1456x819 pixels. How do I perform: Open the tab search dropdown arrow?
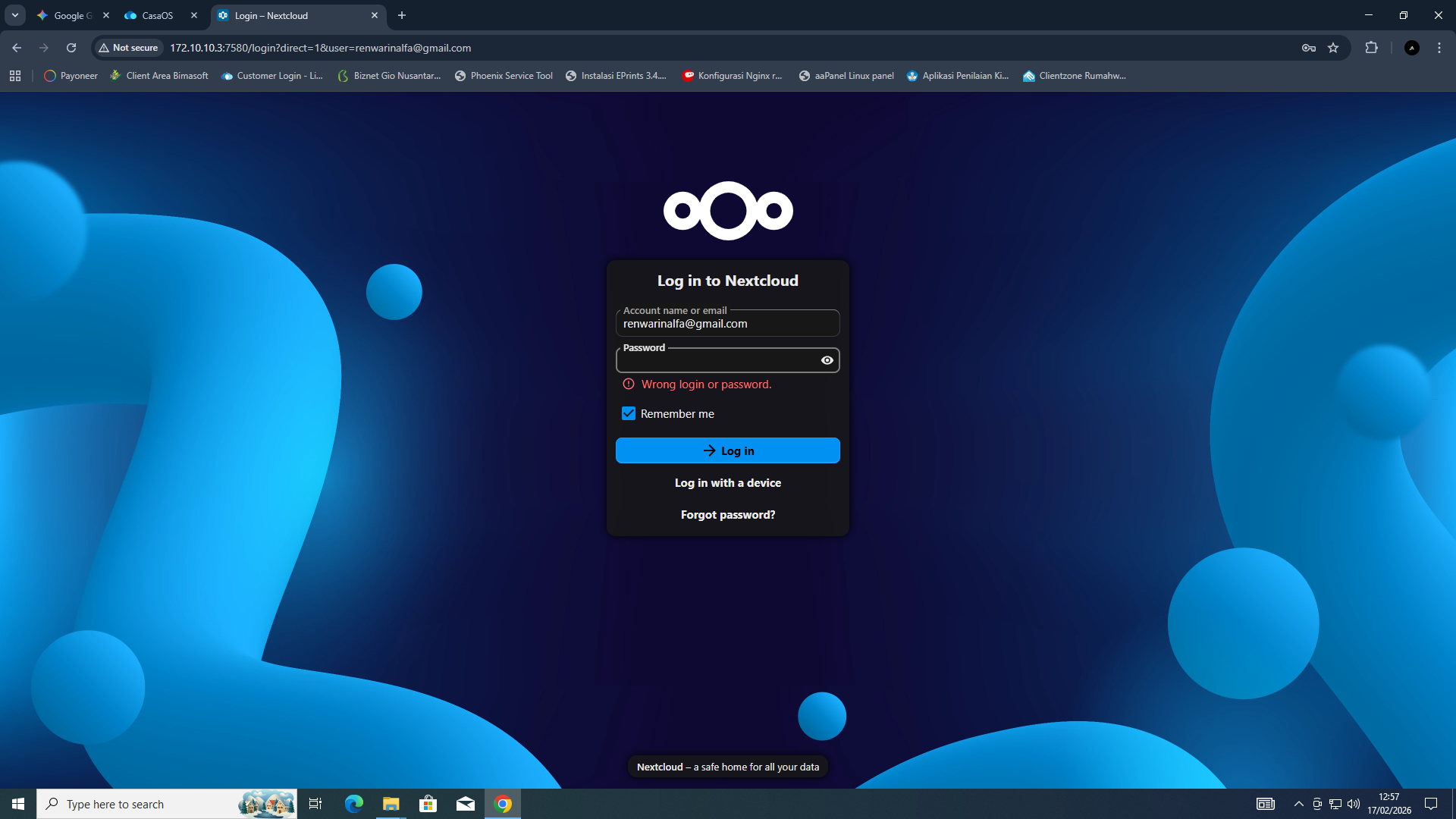point(14,15)
